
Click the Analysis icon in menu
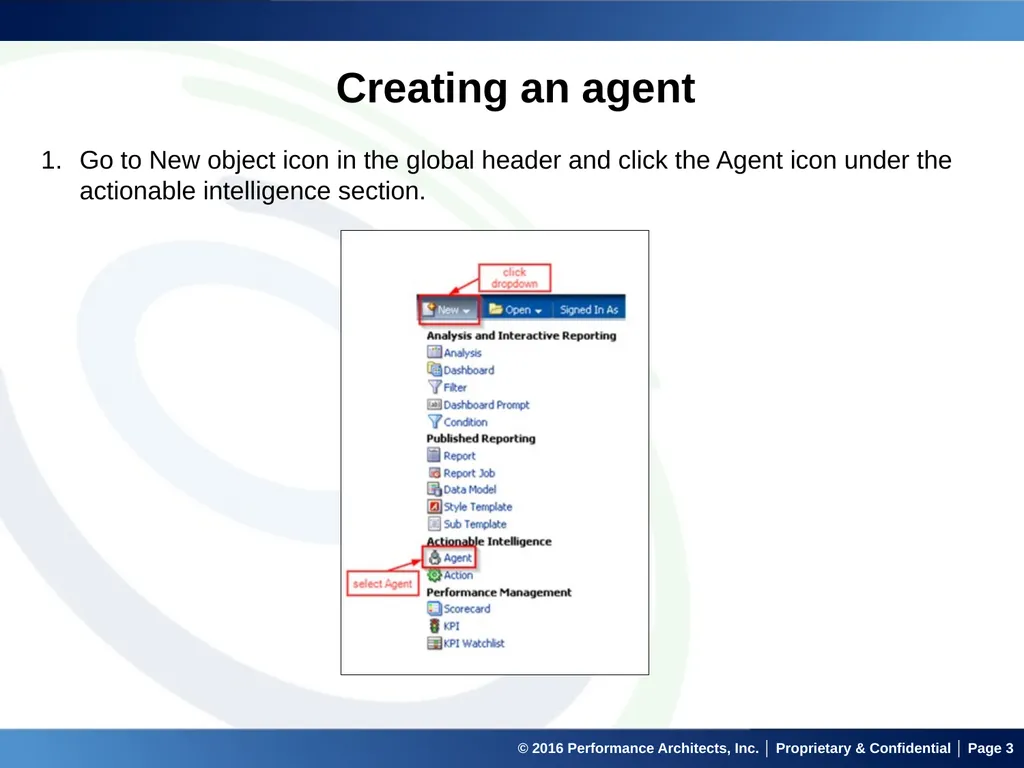pyautogui.click(x=434, y=352)
